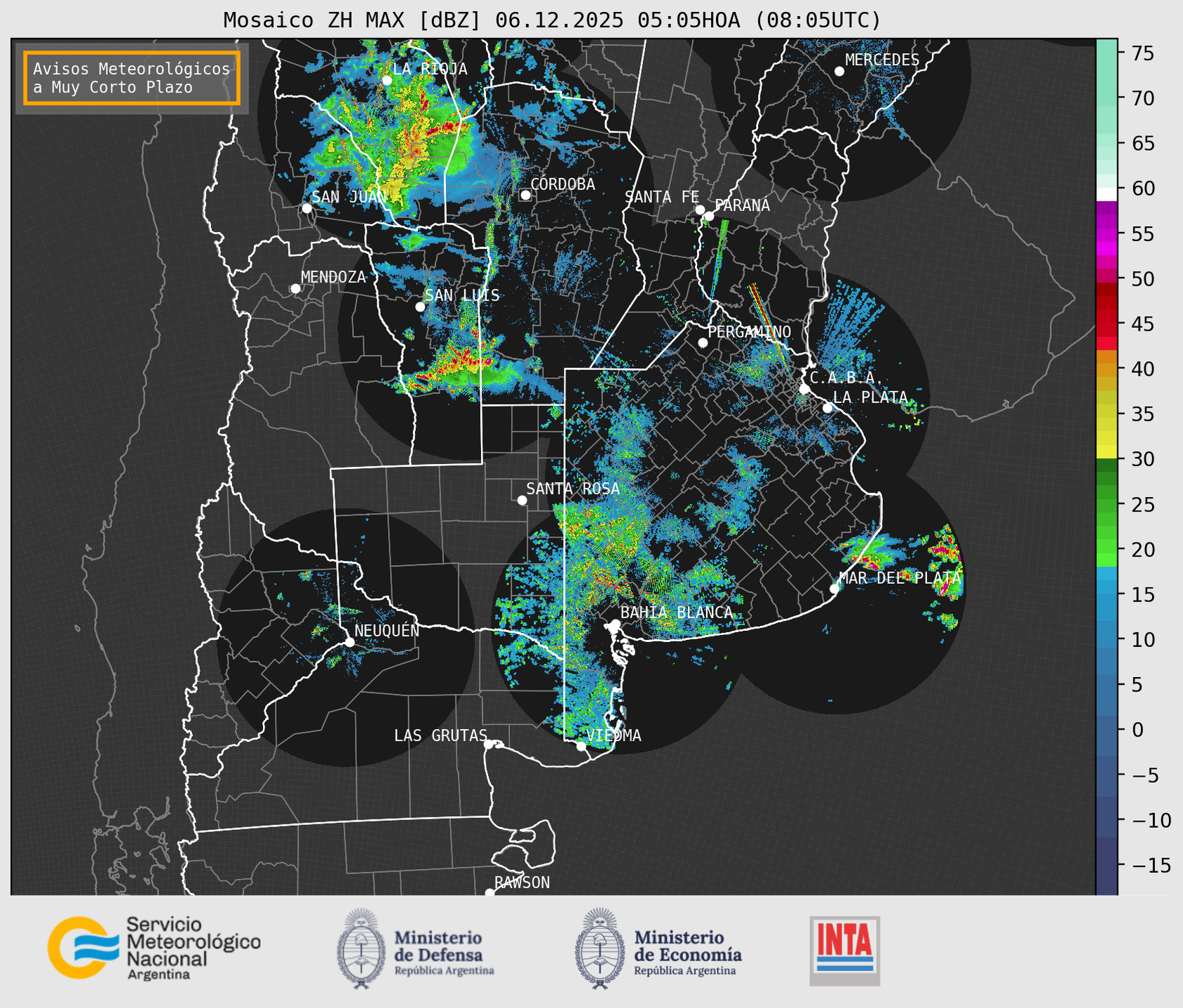Click the Santa Fe city marker dot
The width and height of the screenshot is (1183, 1008).
click(x=700, y=210)
